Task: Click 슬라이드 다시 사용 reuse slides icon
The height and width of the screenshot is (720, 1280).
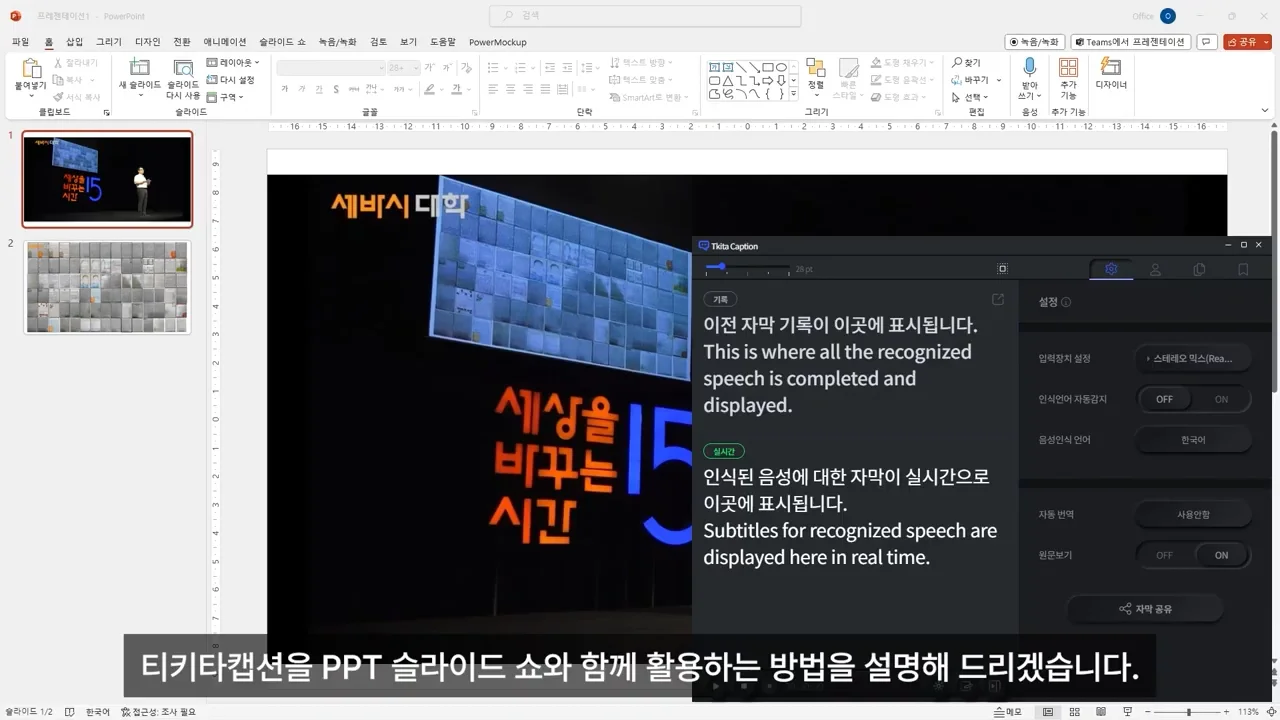Action: (183, 68)
